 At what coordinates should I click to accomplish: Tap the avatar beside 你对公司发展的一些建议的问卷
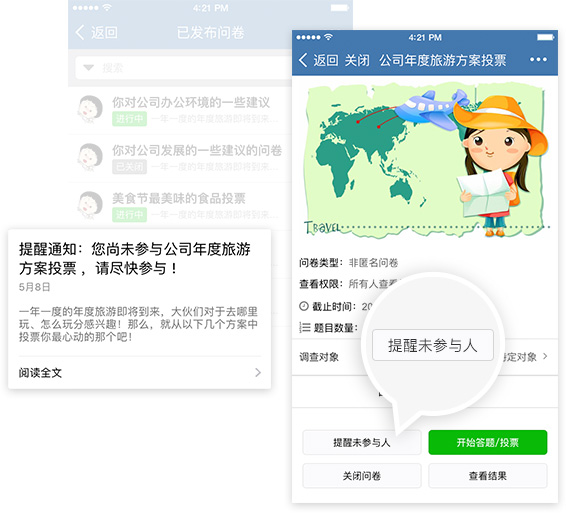[90, 157]
